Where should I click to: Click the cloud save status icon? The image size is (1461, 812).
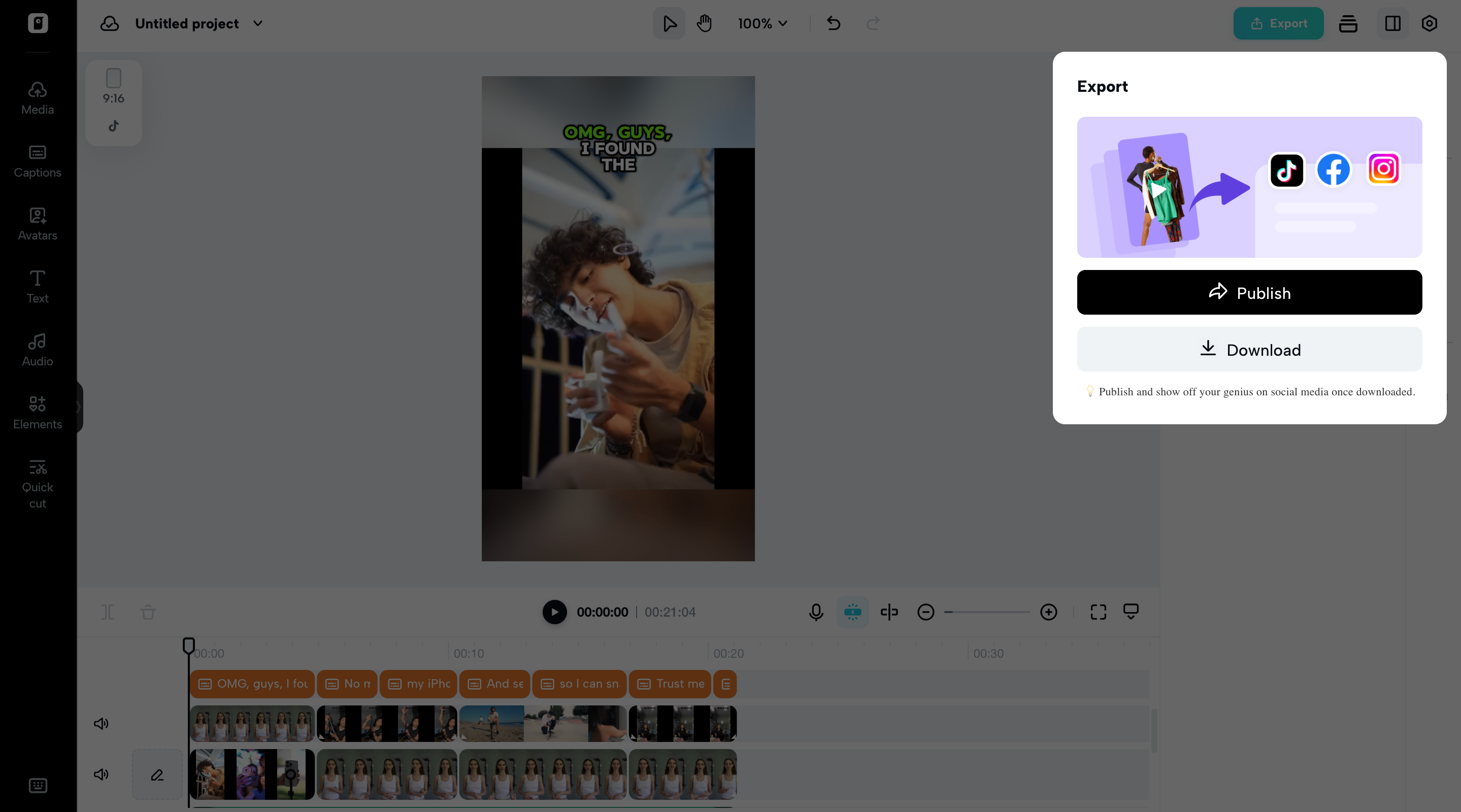[x=110, y=23]
